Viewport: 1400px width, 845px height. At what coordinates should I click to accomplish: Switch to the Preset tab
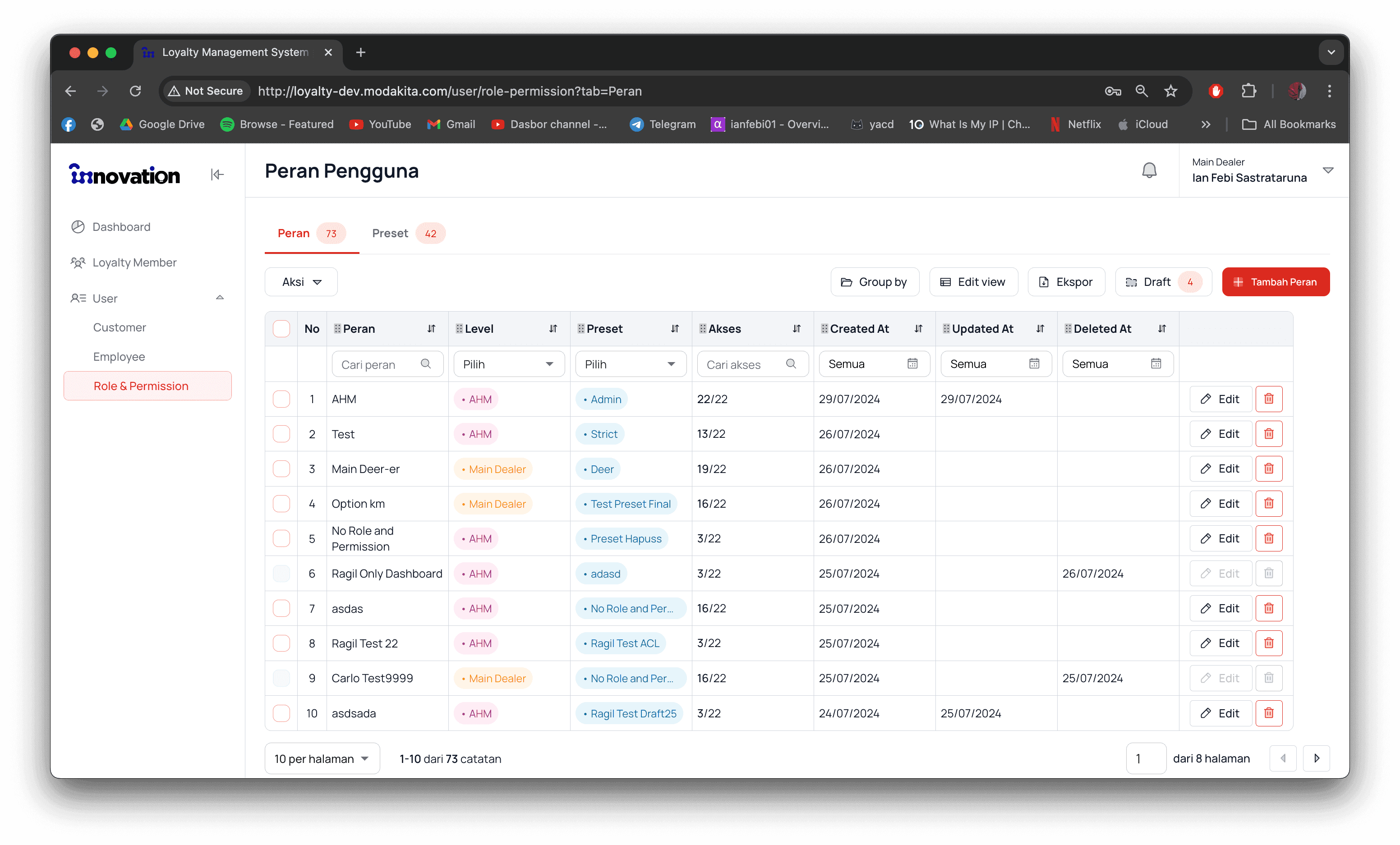[390, 234]
